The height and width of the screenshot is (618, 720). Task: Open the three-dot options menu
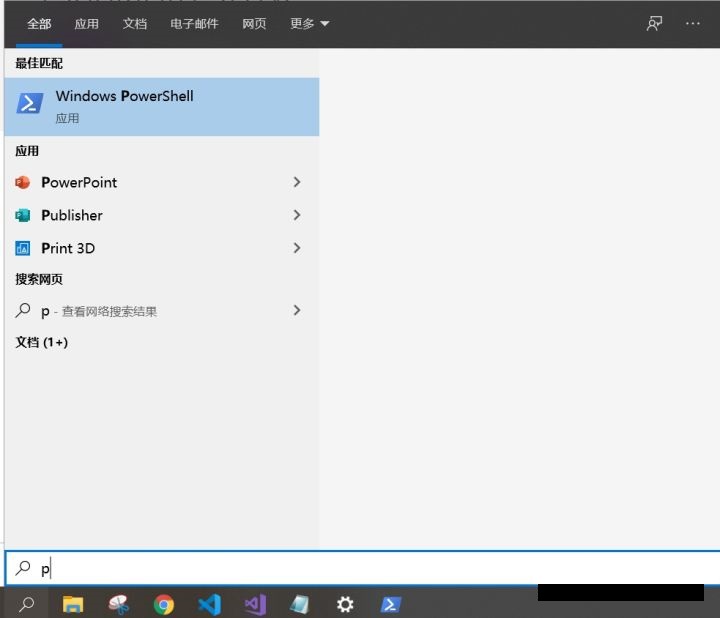(x=692, y=23)
